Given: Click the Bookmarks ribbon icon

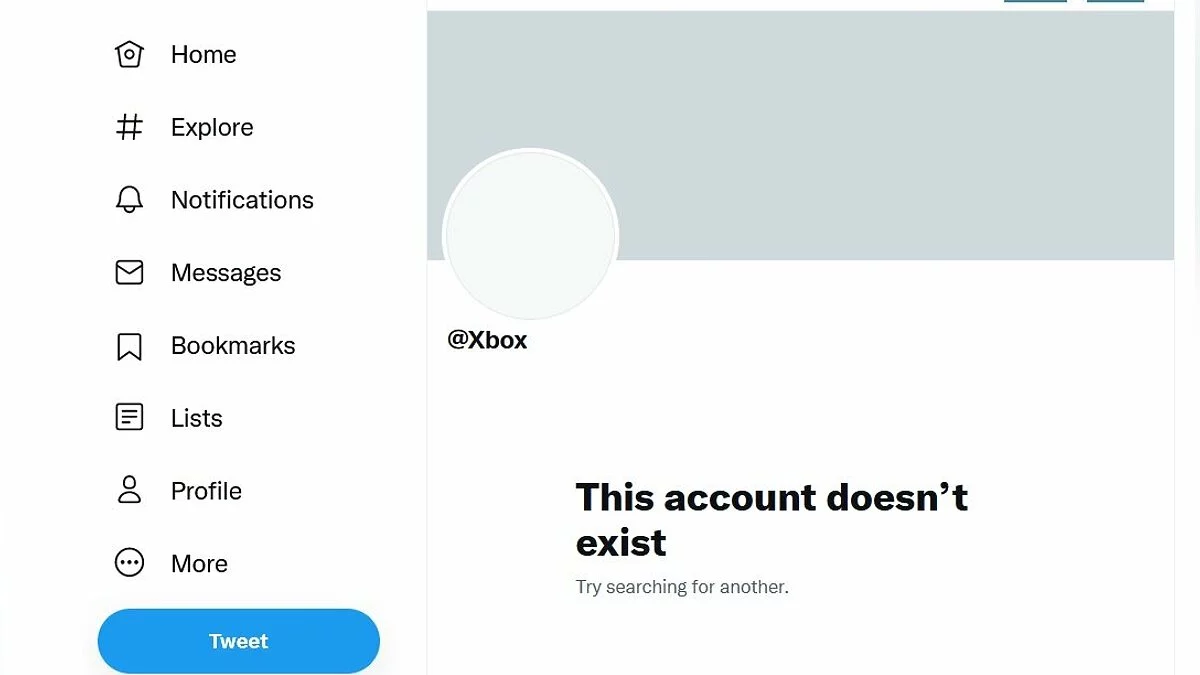Looking at the screenshot, I should click(129, 346).
